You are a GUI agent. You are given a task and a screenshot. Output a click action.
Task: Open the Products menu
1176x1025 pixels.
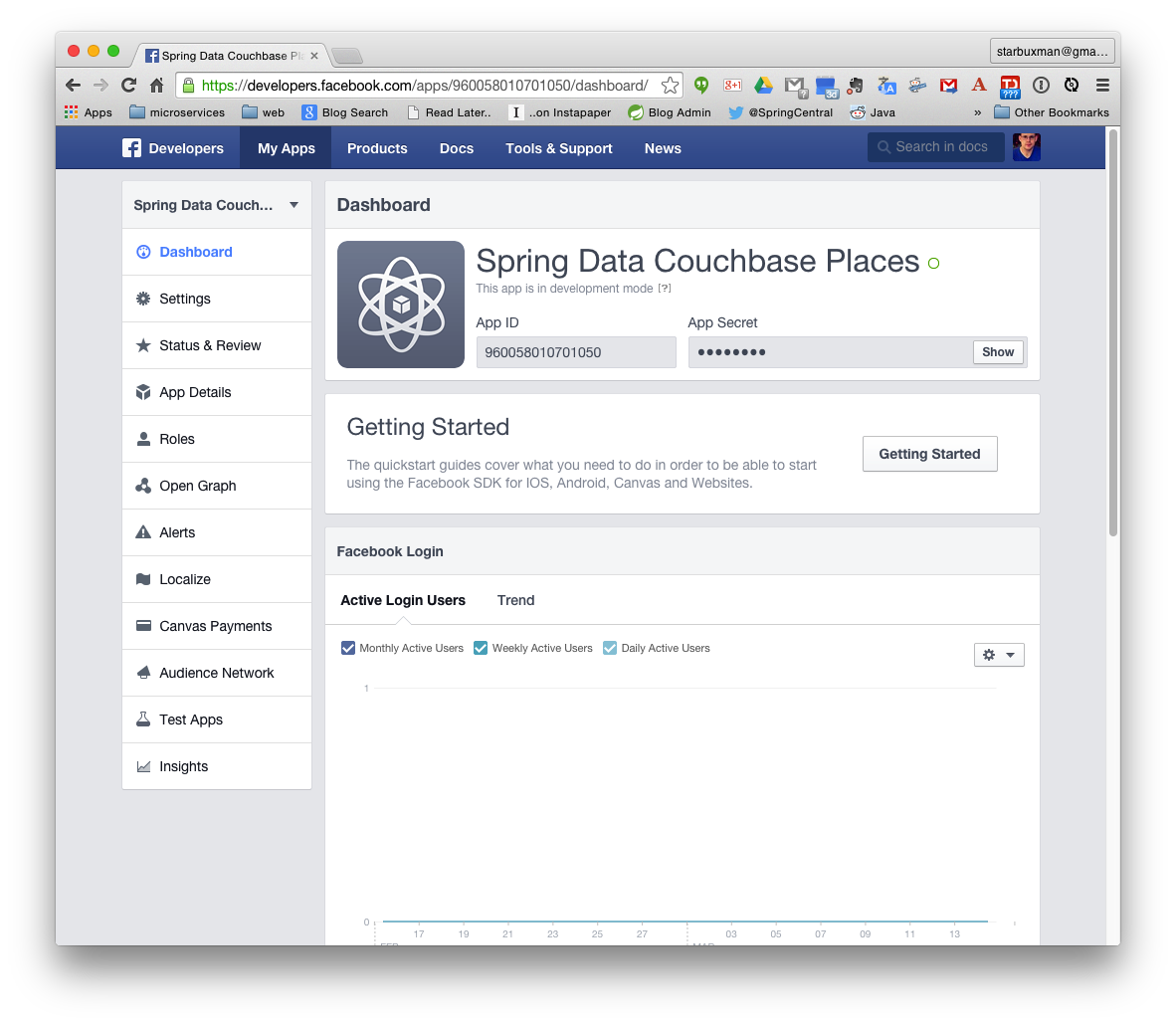(x=377, y=148)
